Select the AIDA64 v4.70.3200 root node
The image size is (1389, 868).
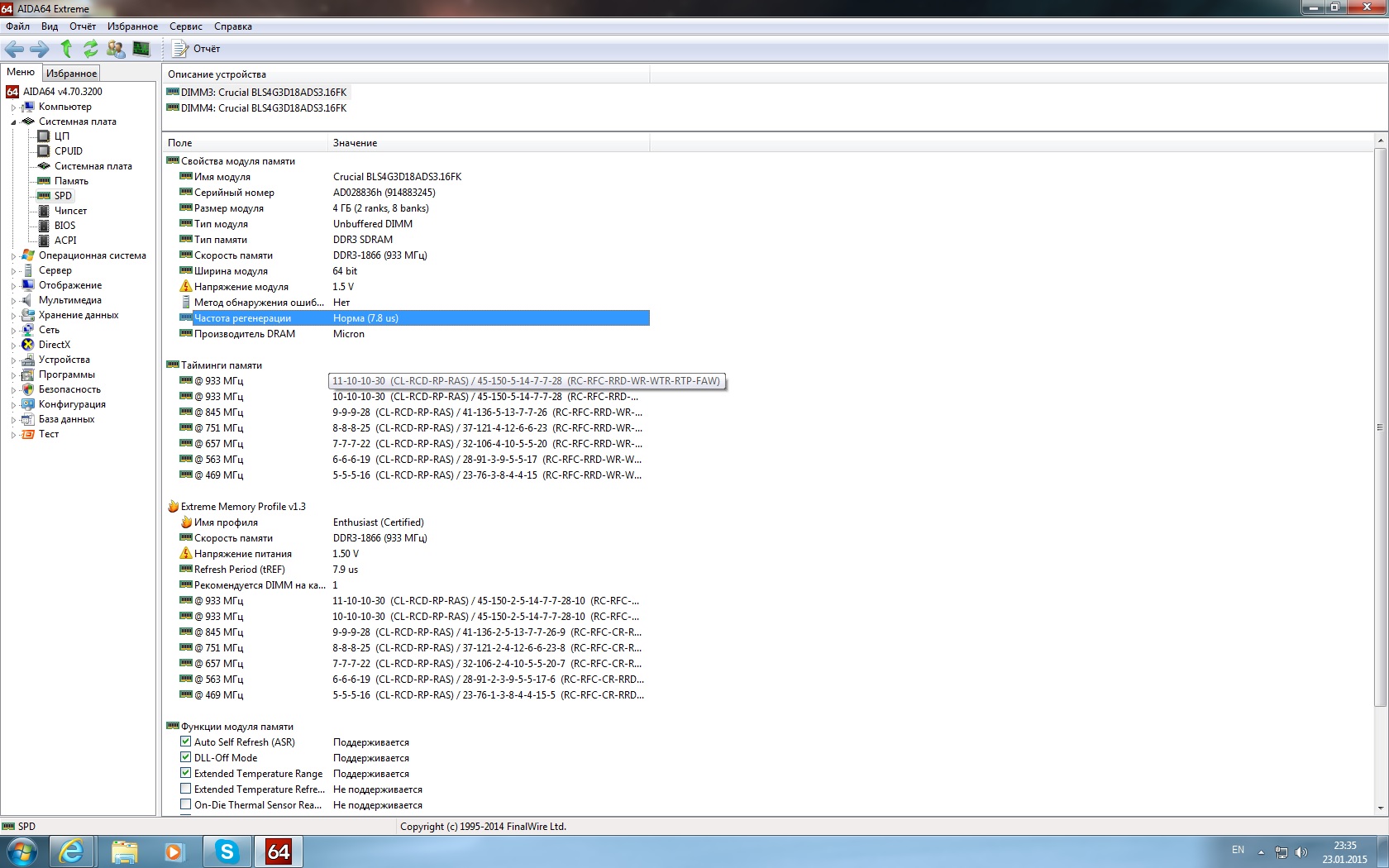tap(63, 92)
